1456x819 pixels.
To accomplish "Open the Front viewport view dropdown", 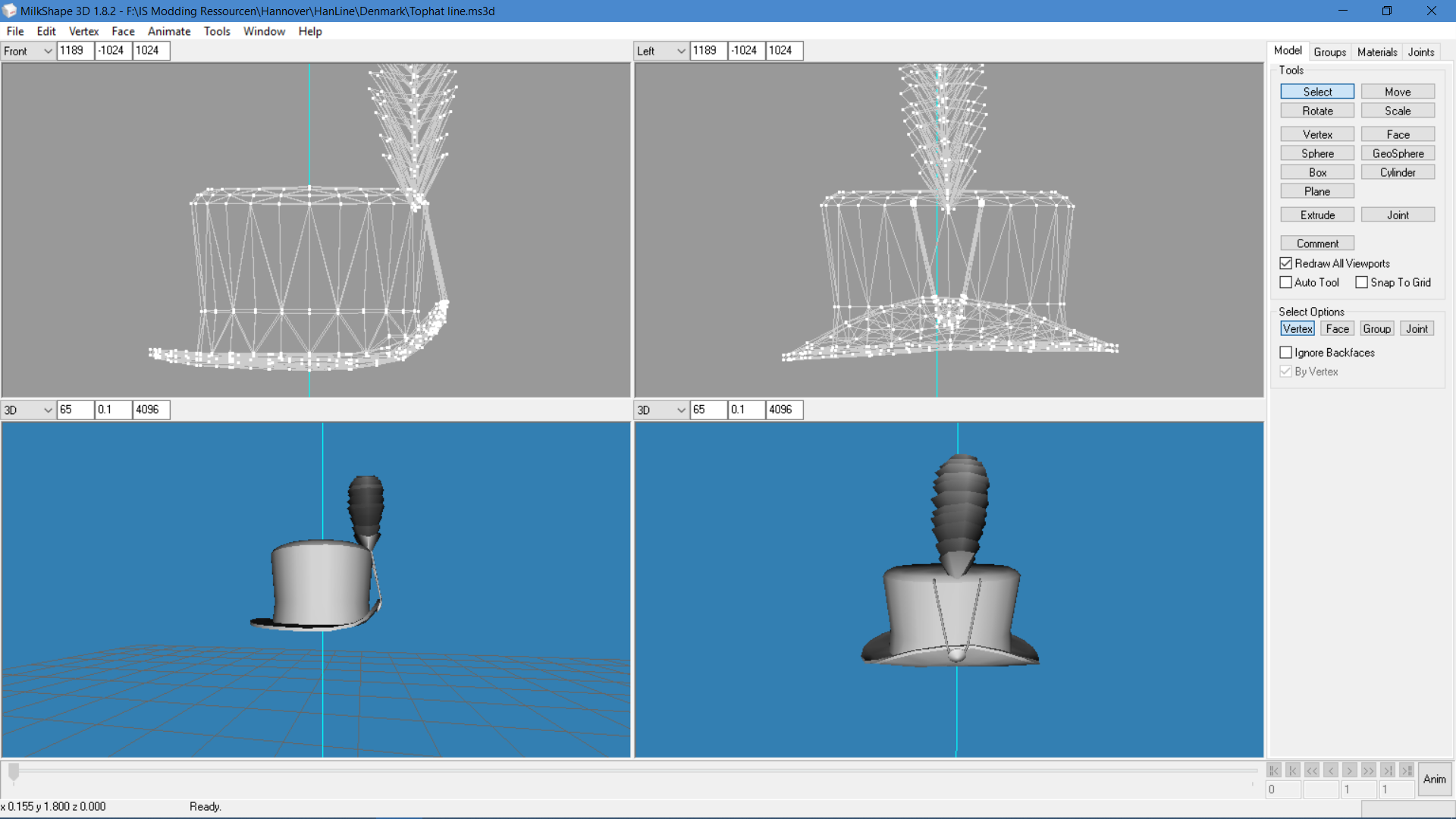I will 27,51.
